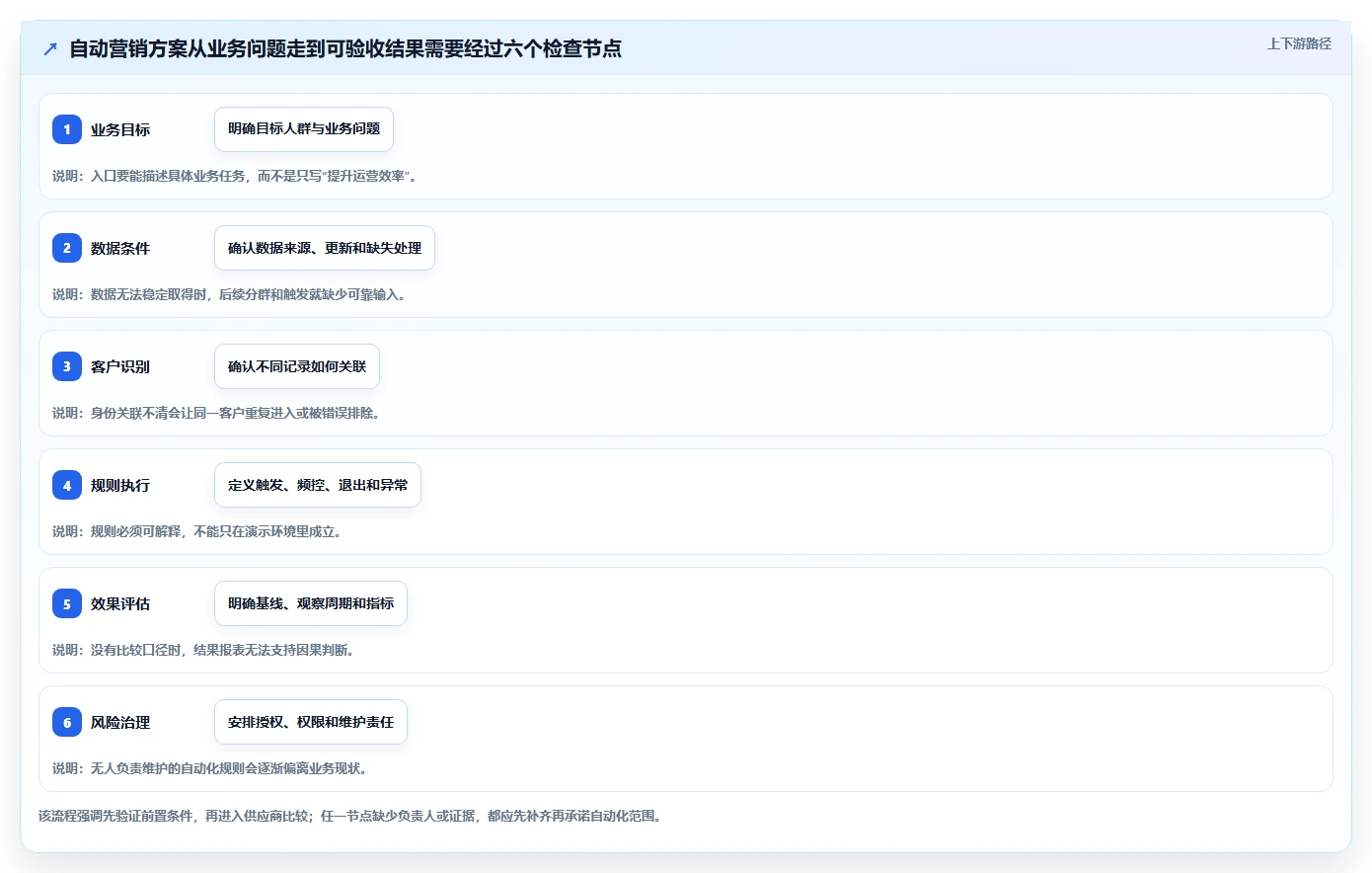1372x873 pixels.
Task: Select step badge 1 for 业务目标
Action: 67,129
